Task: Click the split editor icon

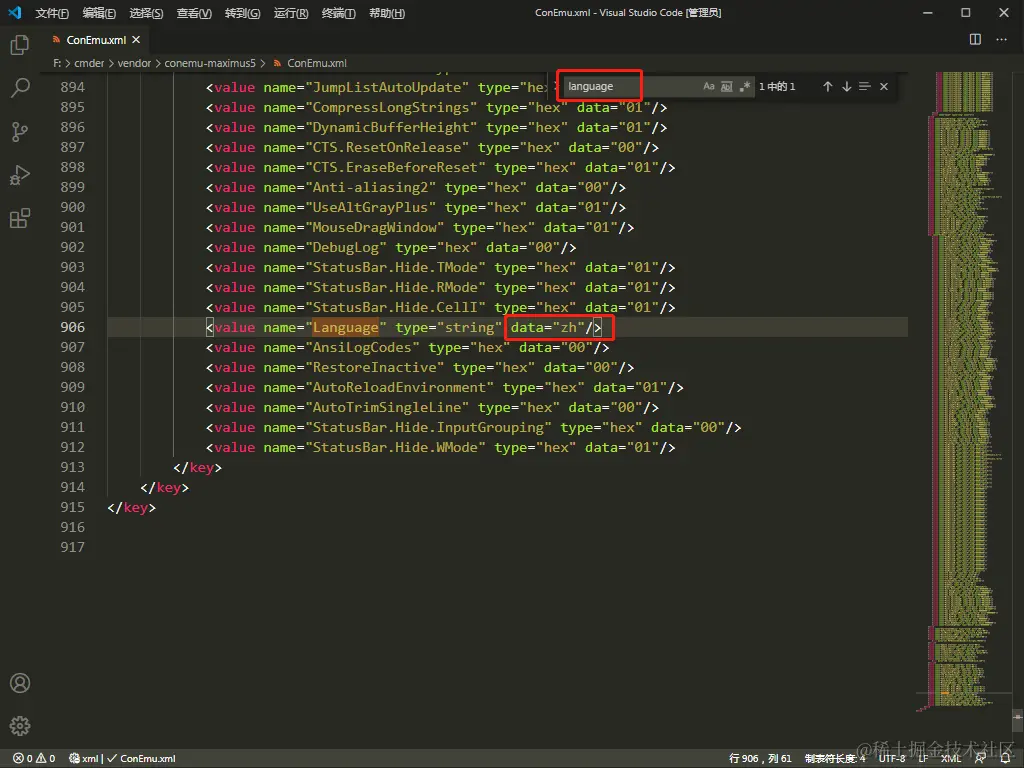Action: tap(975, 40)
